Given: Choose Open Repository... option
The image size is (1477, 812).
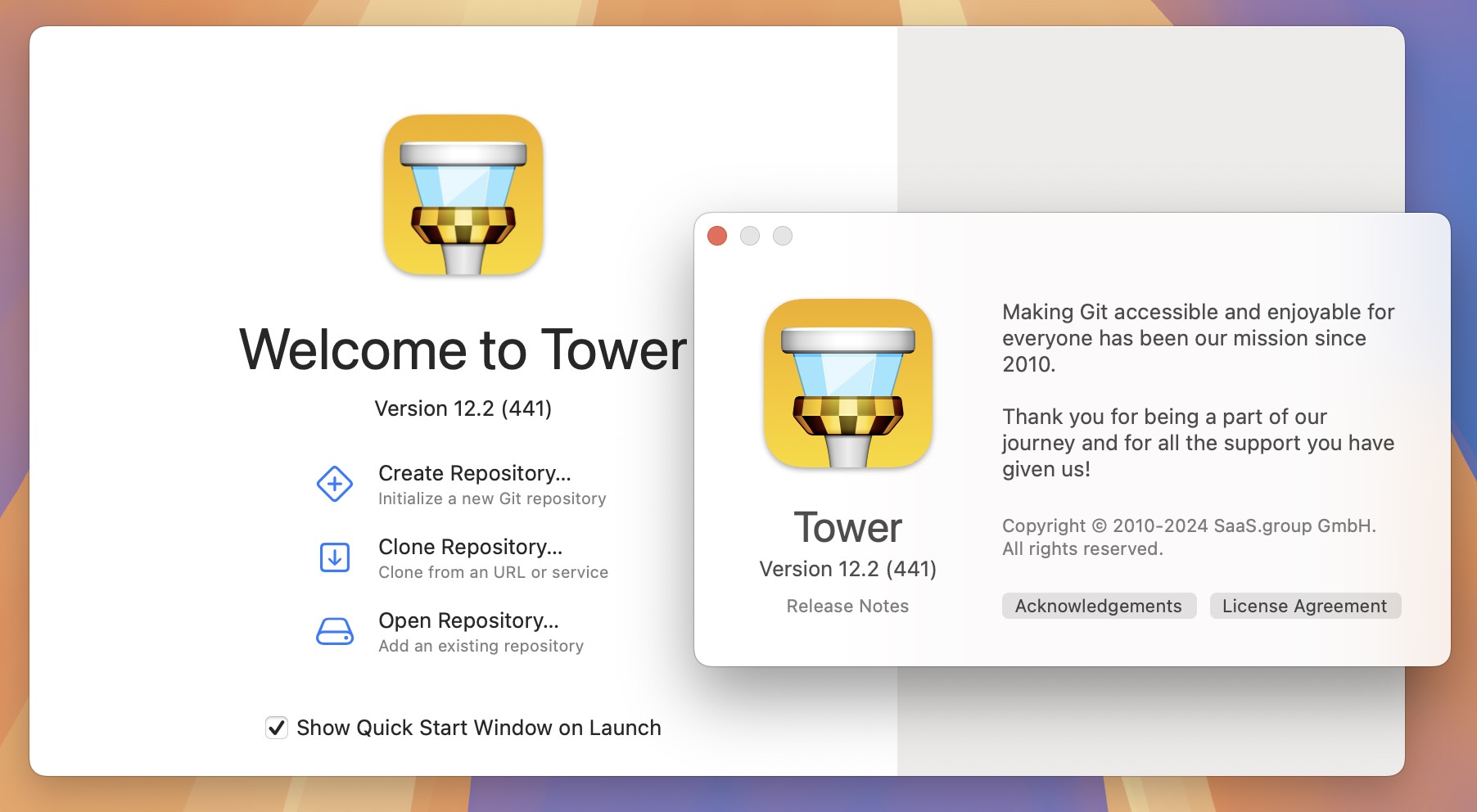Looking at the screenshot, I should [468, 620].
